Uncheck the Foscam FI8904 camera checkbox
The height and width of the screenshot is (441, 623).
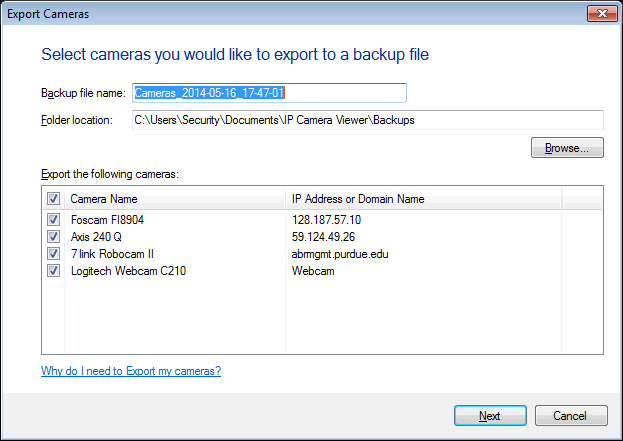[54, 220]
